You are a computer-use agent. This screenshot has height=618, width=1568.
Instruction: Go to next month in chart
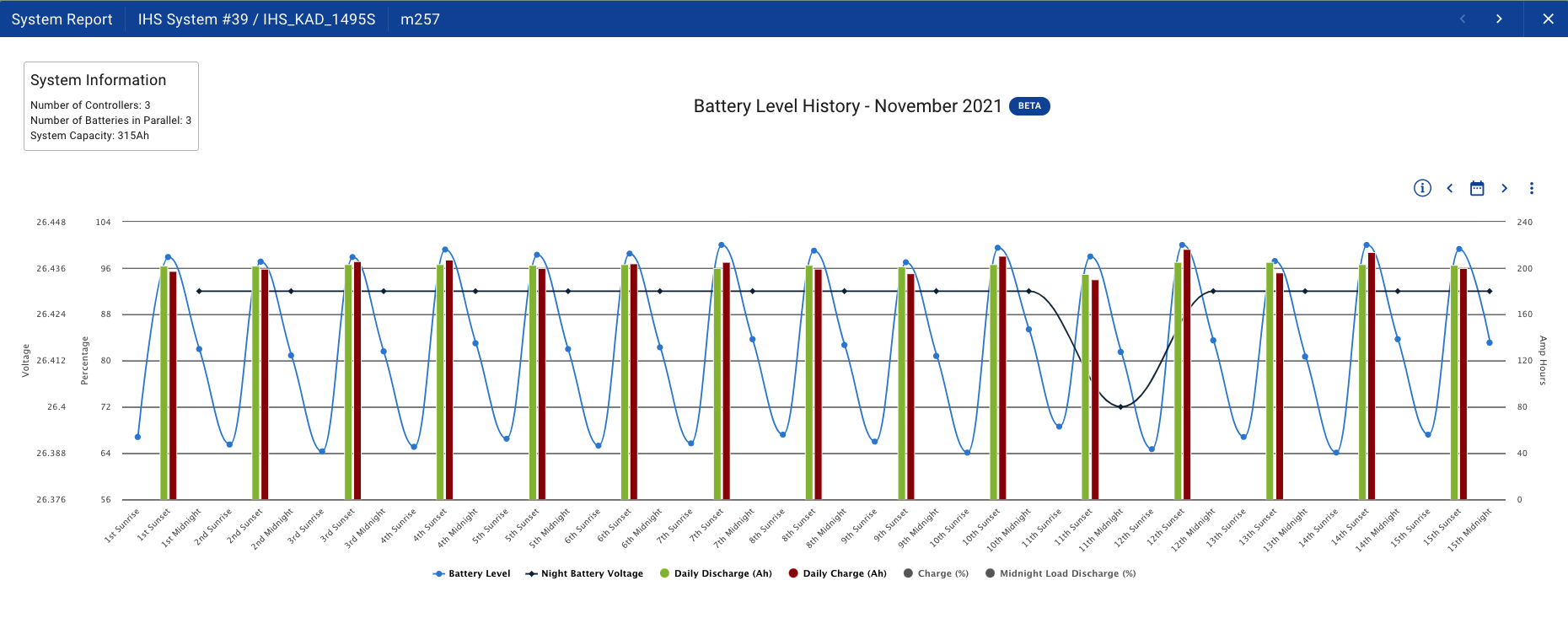pos(1504,188)
